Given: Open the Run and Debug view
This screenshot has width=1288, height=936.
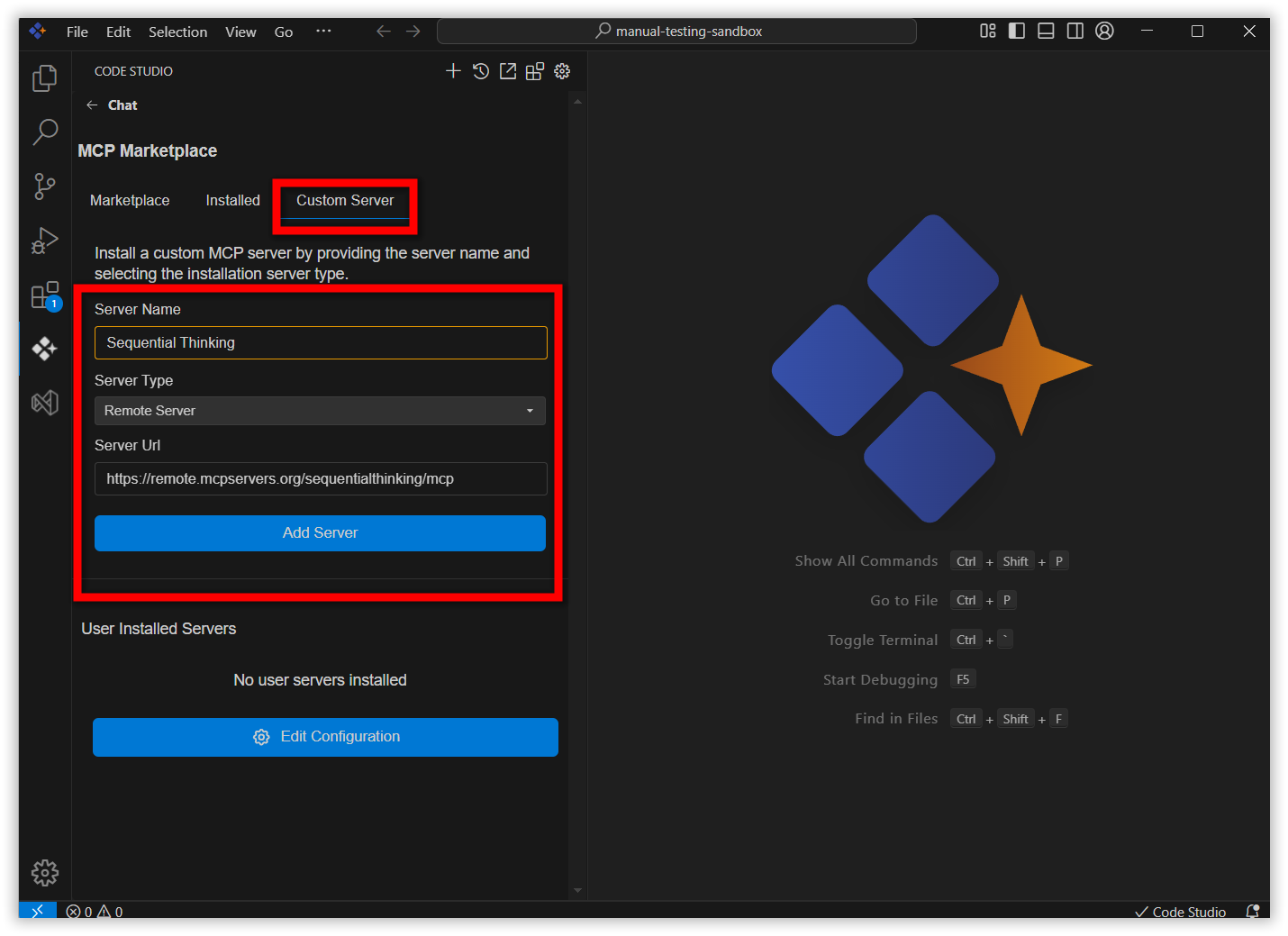Looking at the screenshot, I should point(45,241).
